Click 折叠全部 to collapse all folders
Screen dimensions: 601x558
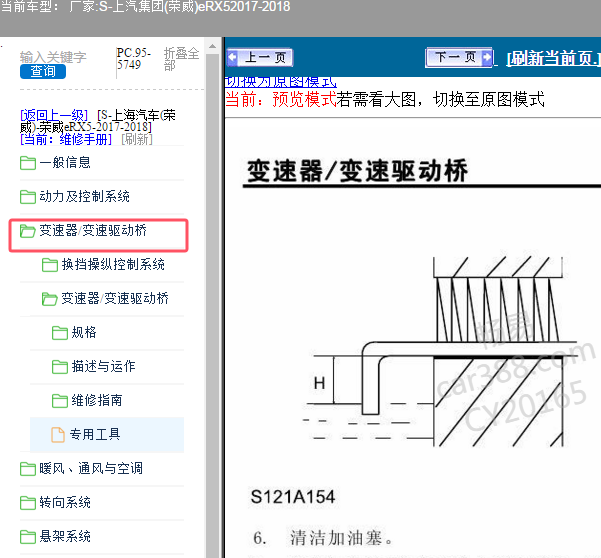[181, 59]
